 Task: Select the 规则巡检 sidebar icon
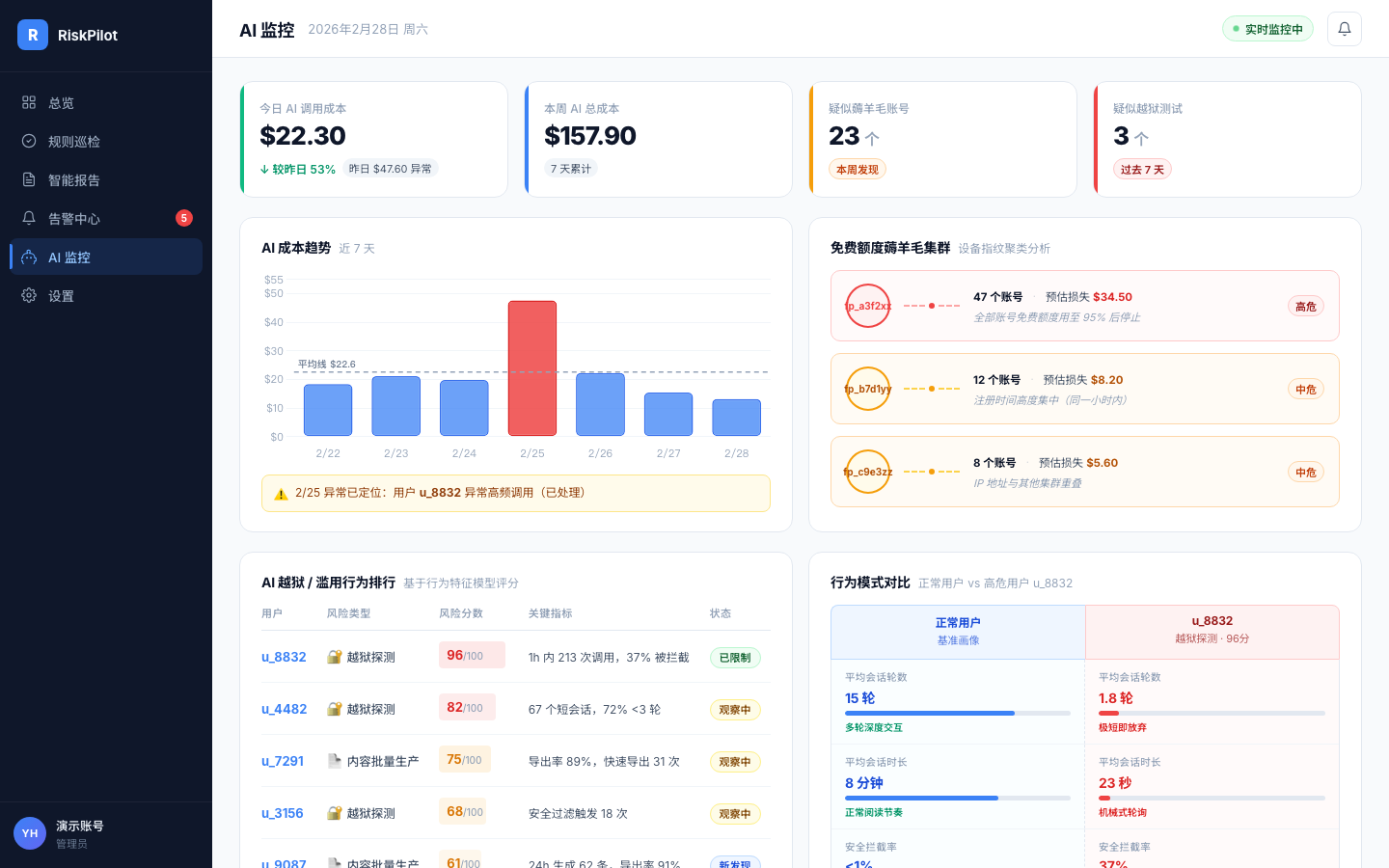pos(29,141)
